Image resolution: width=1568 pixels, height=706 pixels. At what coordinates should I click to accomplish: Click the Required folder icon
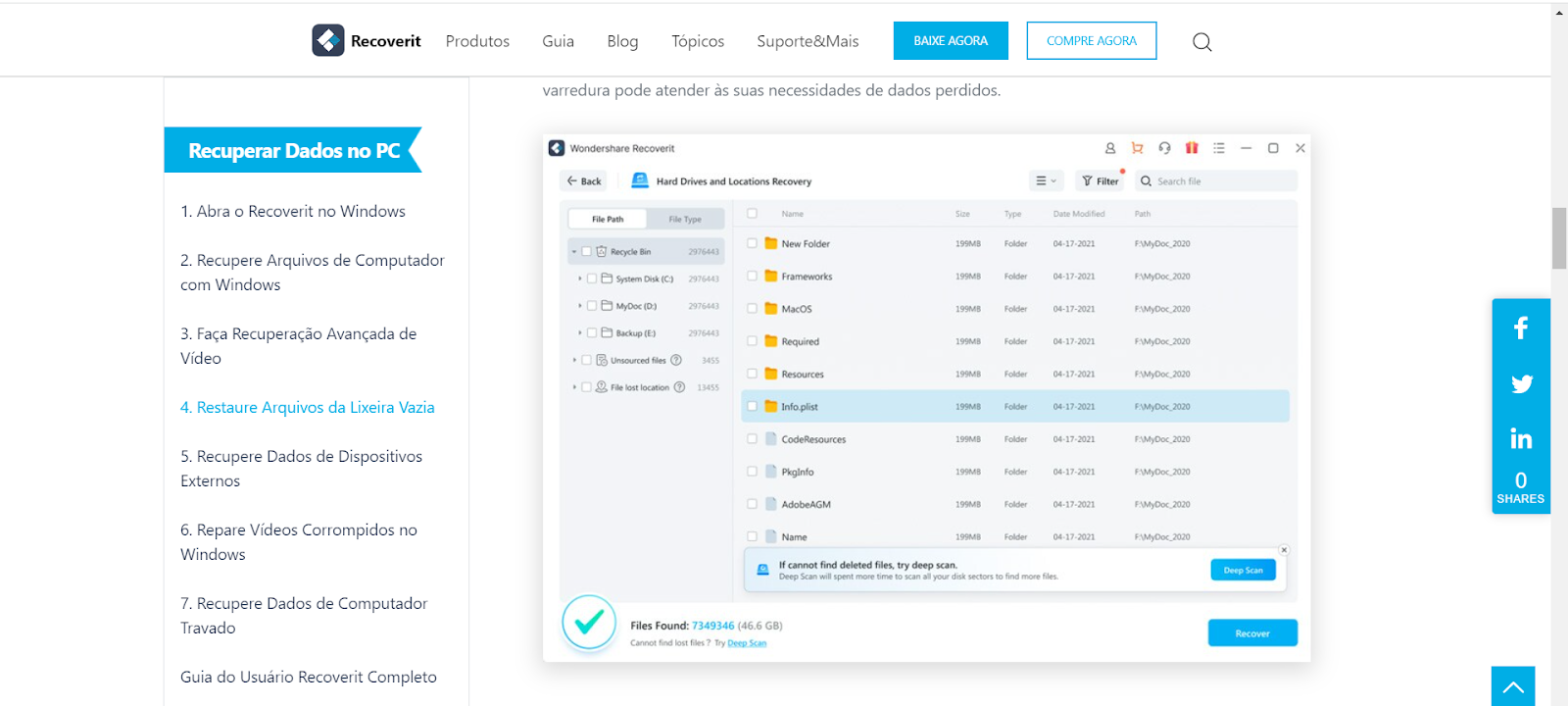click(771, 341)
